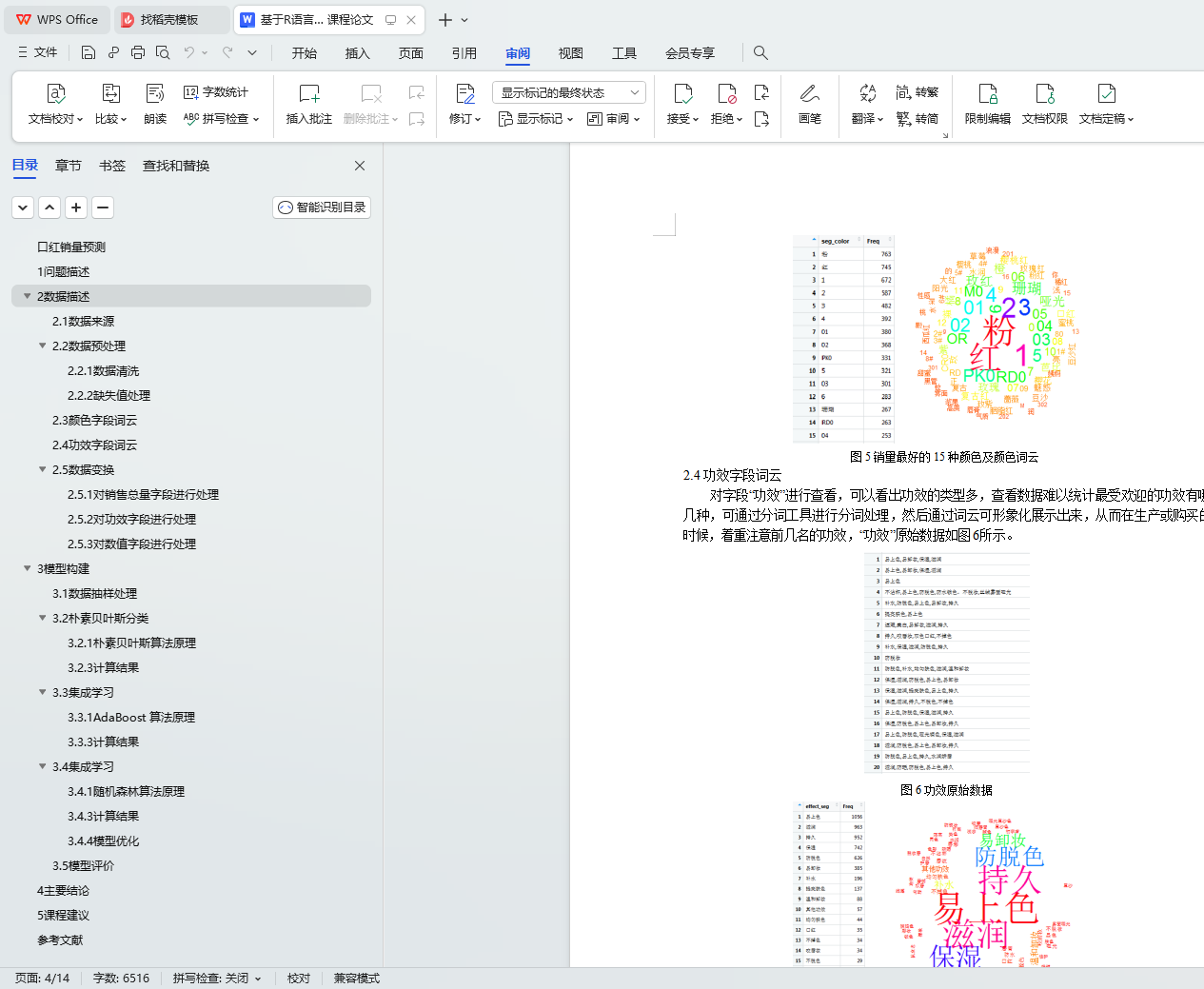Click the 拒绝 reject changes icon
Viewport: 1204px width, 989px height.
click(726, 105)
